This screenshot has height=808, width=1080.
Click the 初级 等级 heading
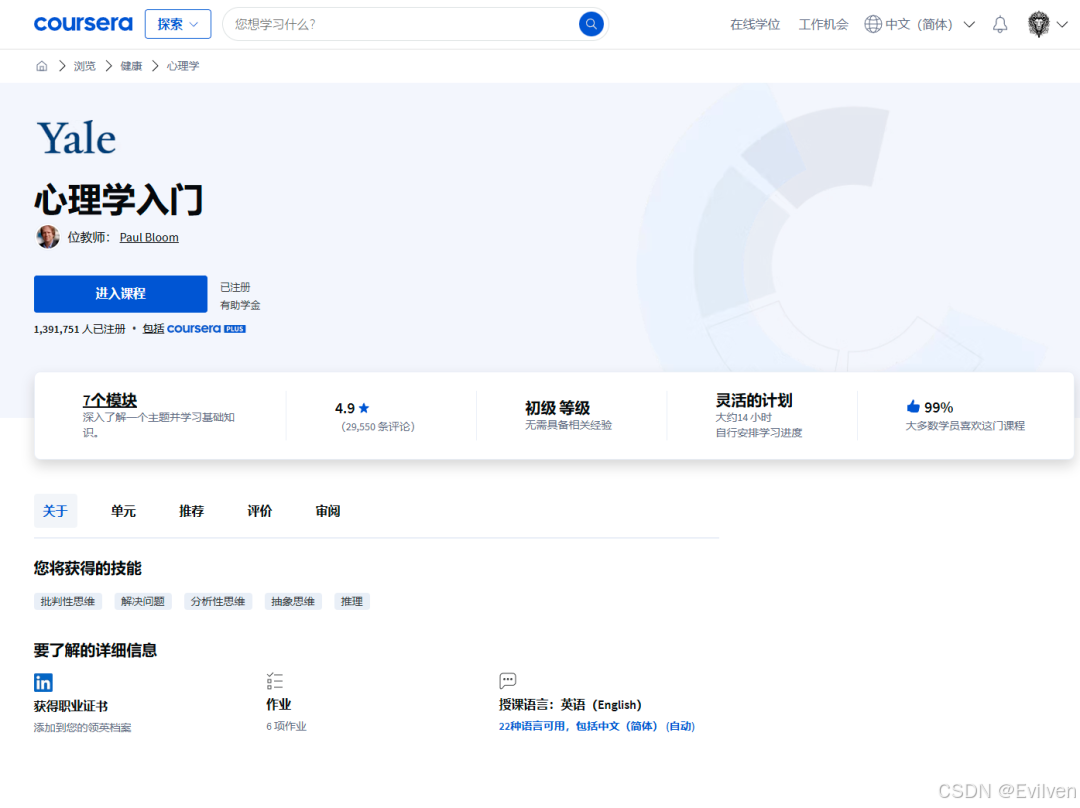[x=557, y=408]
